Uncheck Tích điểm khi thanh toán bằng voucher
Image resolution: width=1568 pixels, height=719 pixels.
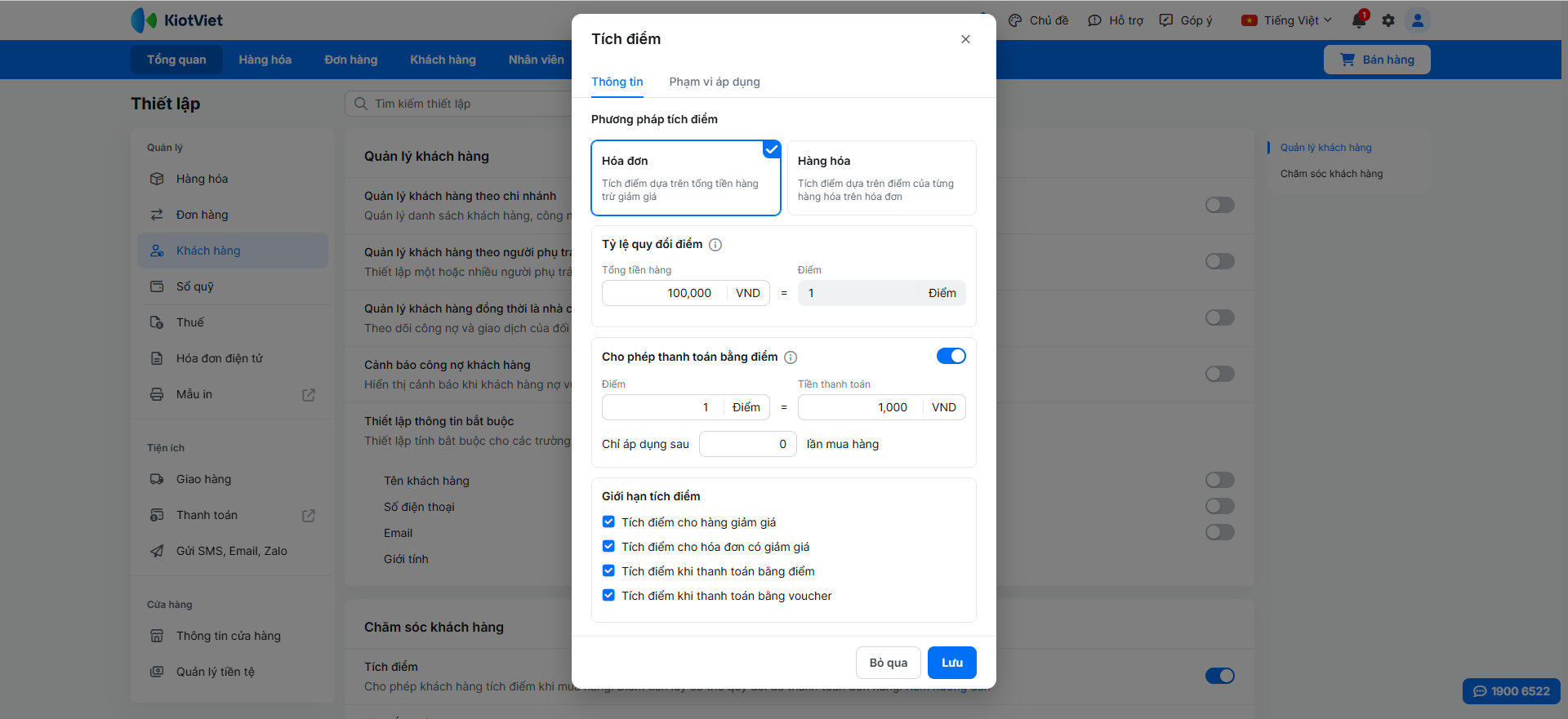[608, 596]
